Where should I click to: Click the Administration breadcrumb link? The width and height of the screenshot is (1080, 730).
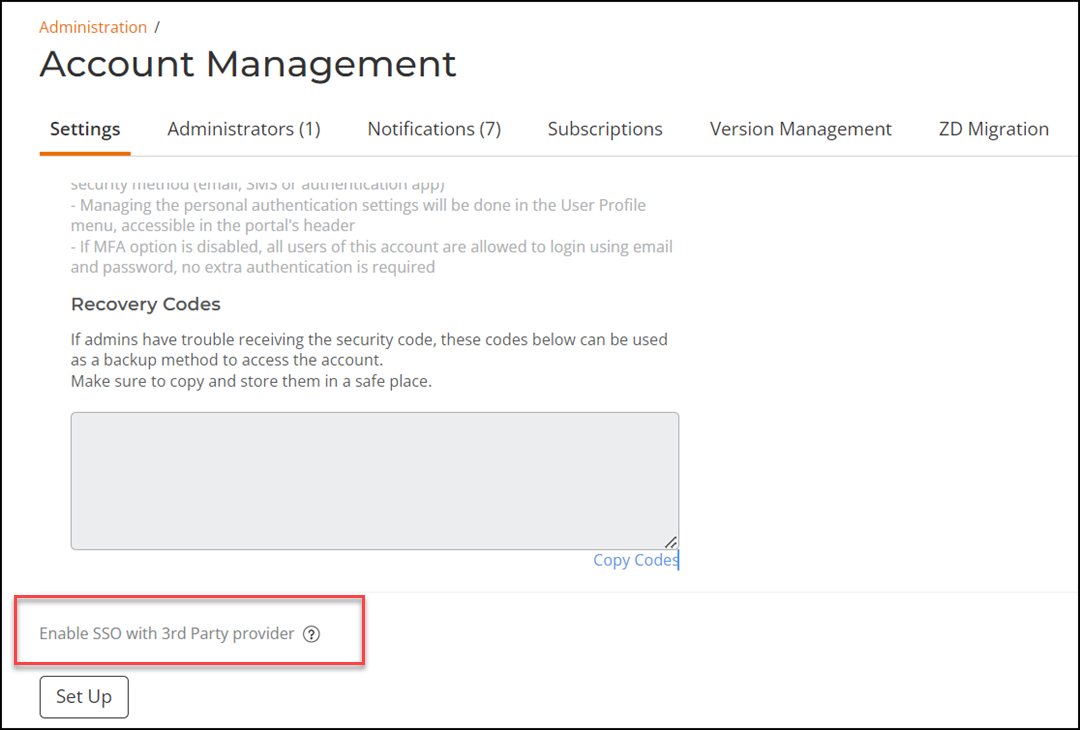[93, 27]
